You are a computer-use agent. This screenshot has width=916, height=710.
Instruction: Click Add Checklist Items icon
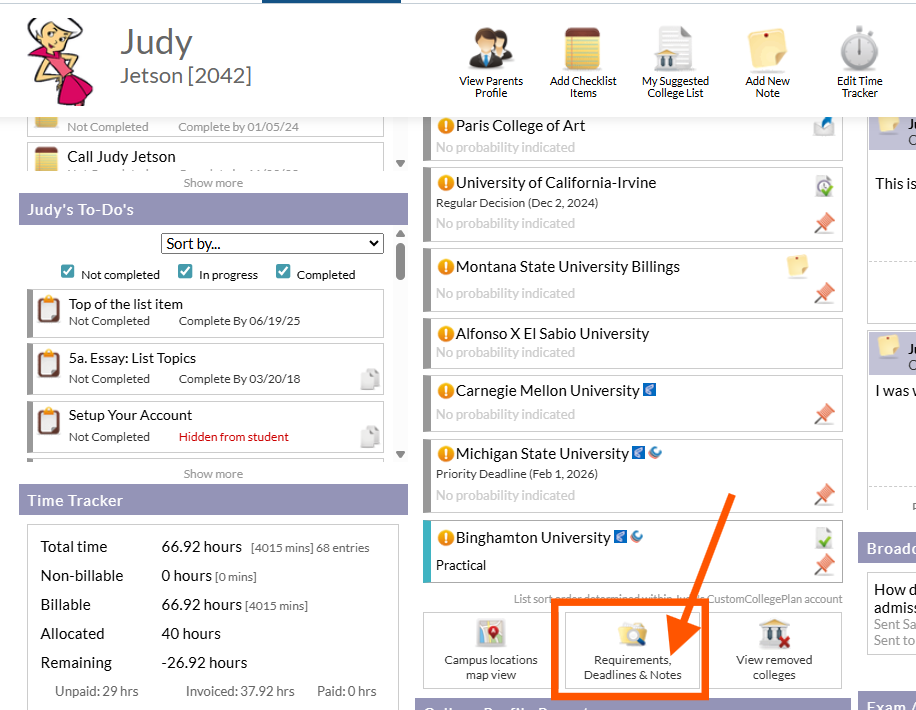582,49
